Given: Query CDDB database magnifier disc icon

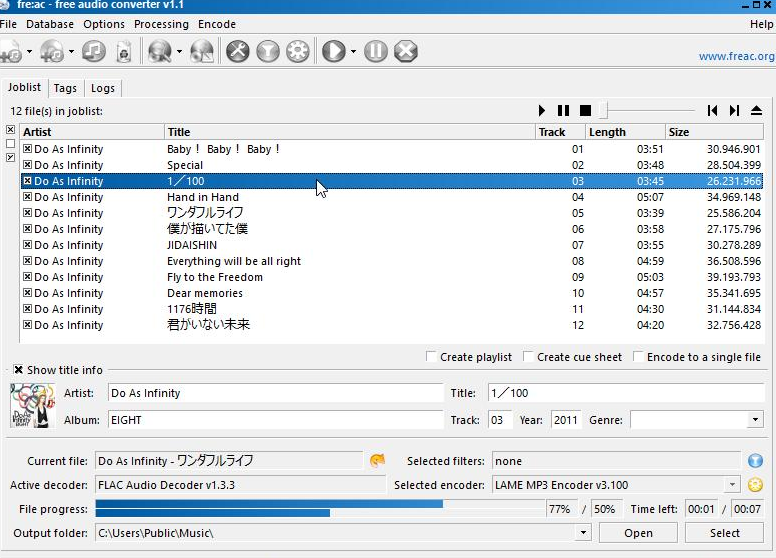Looking at the screenshot, I should click(x=160, y=51).
